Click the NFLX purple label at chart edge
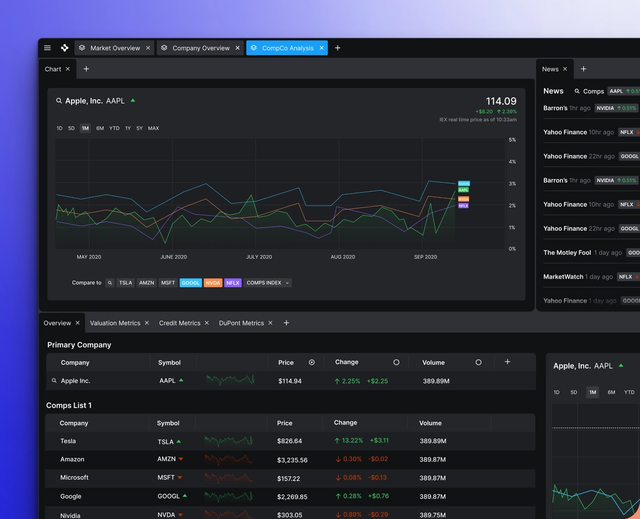The image size is (640, 519). tap(463, 206)
